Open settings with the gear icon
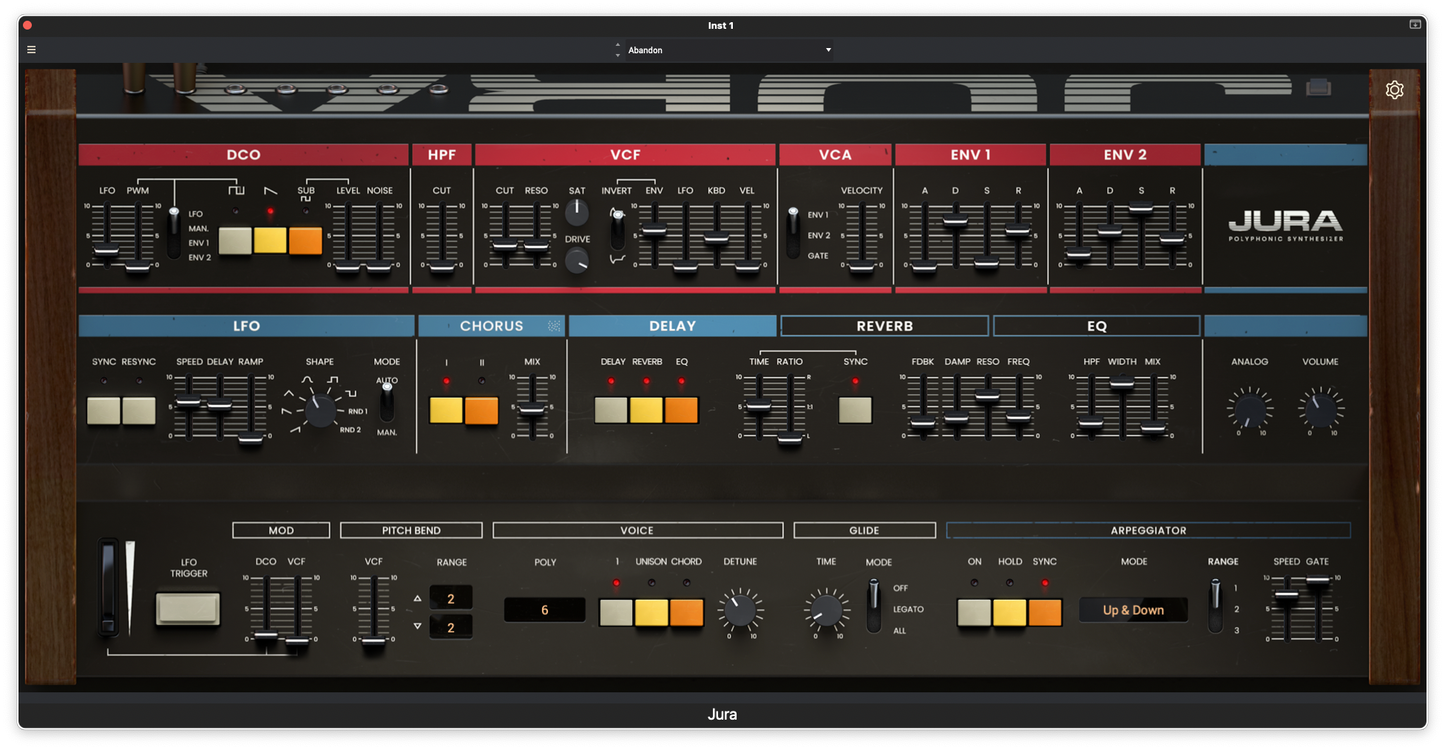 tap(1394, 90)
